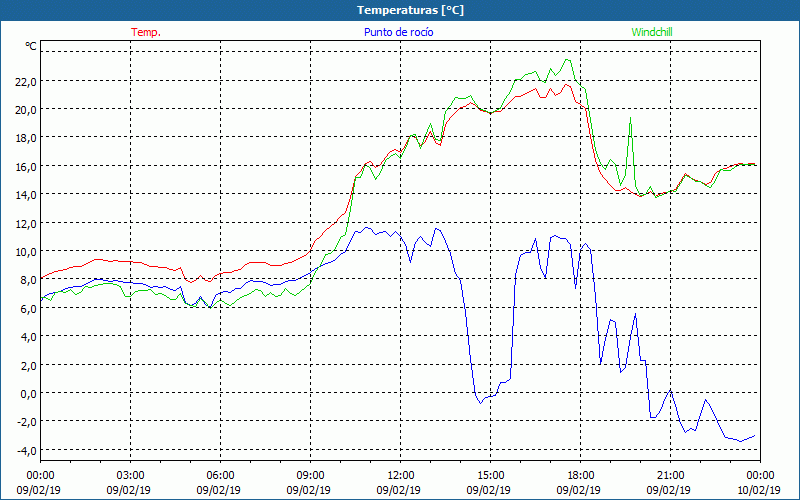Screen dimensions: 800x500
Task: Click the 8,0 y-axis value
Action: pos(29,280)
